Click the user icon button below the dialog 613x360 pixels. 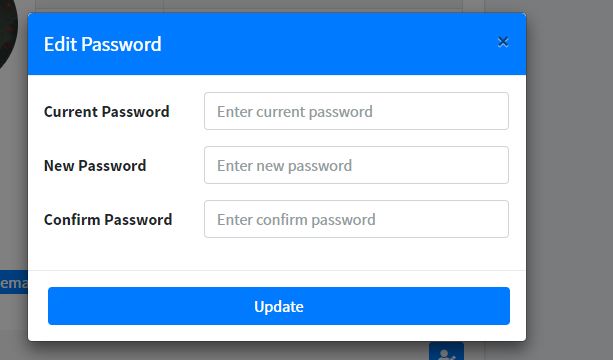446,351
